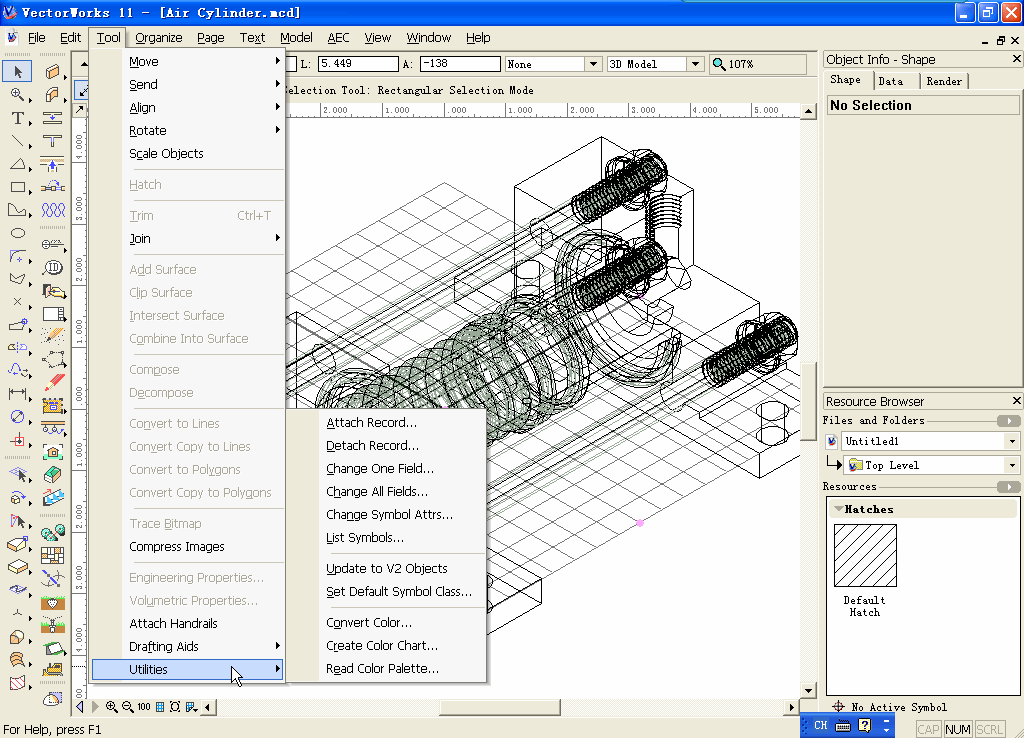Select the Default Hatch thumbnail
The image size is (1024, 738).
pos(865,556)
